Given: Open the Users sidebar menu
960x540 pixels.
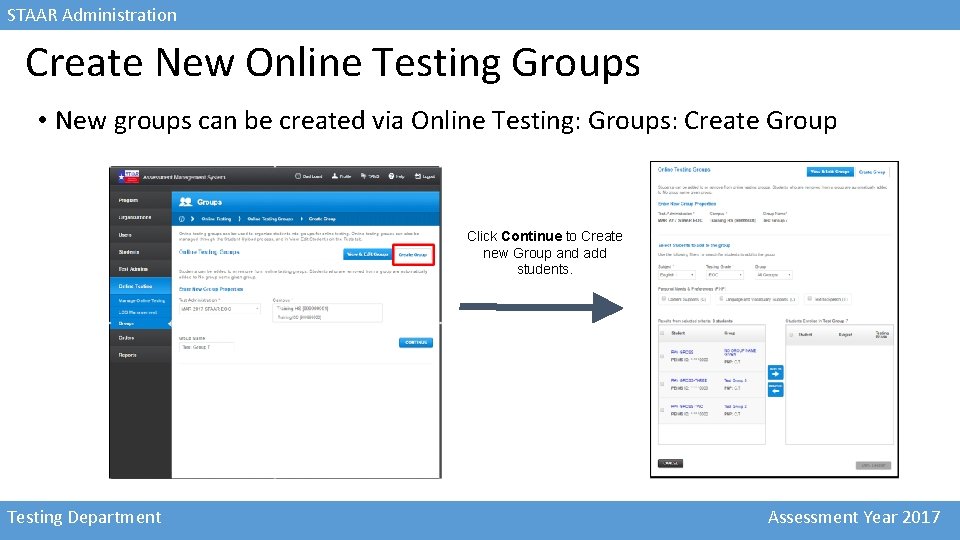Looking at the screenshot, I should point(140,235).
